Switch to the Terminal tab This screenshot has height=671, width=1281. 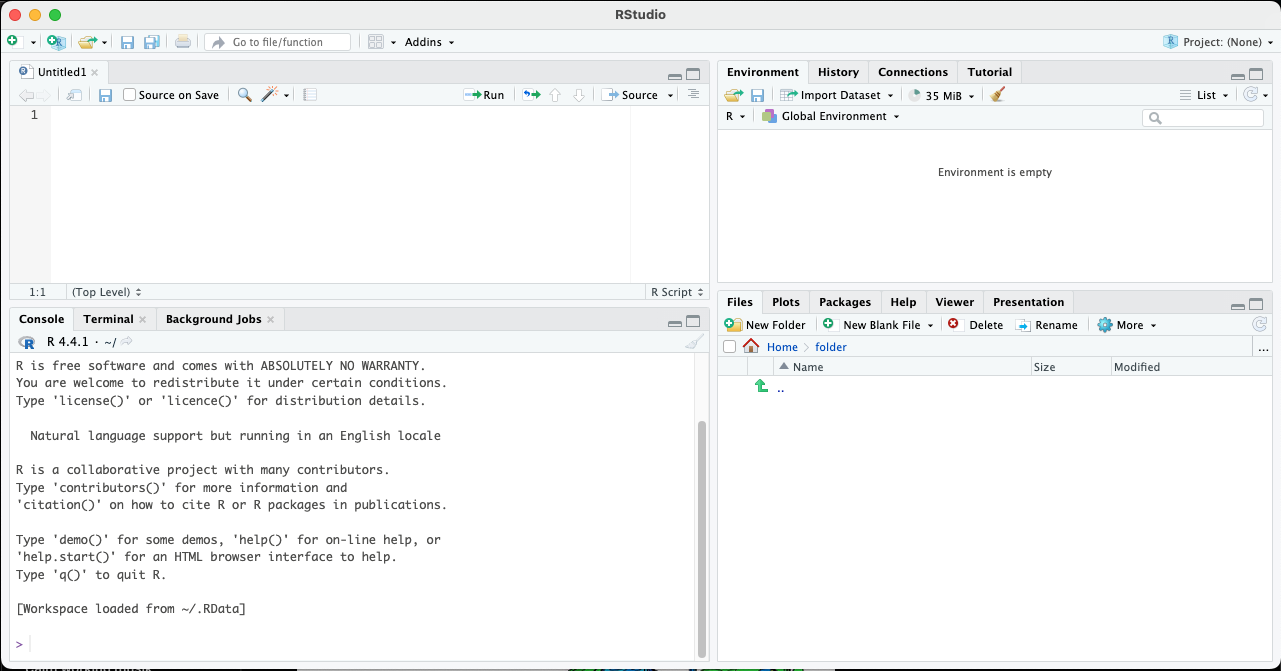(108, 319)
